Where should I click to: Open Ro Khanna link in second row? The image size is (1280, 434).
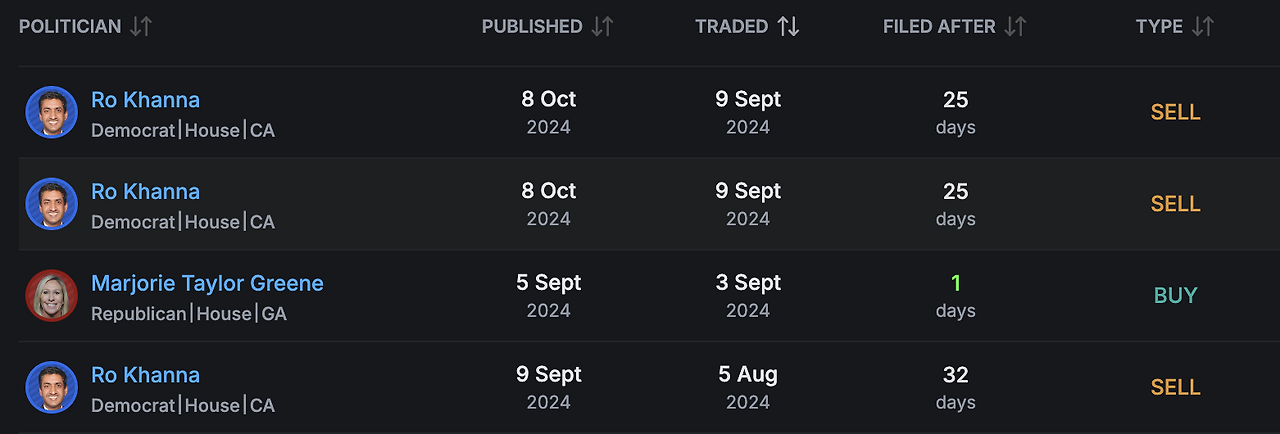click(x=145, y=191)
